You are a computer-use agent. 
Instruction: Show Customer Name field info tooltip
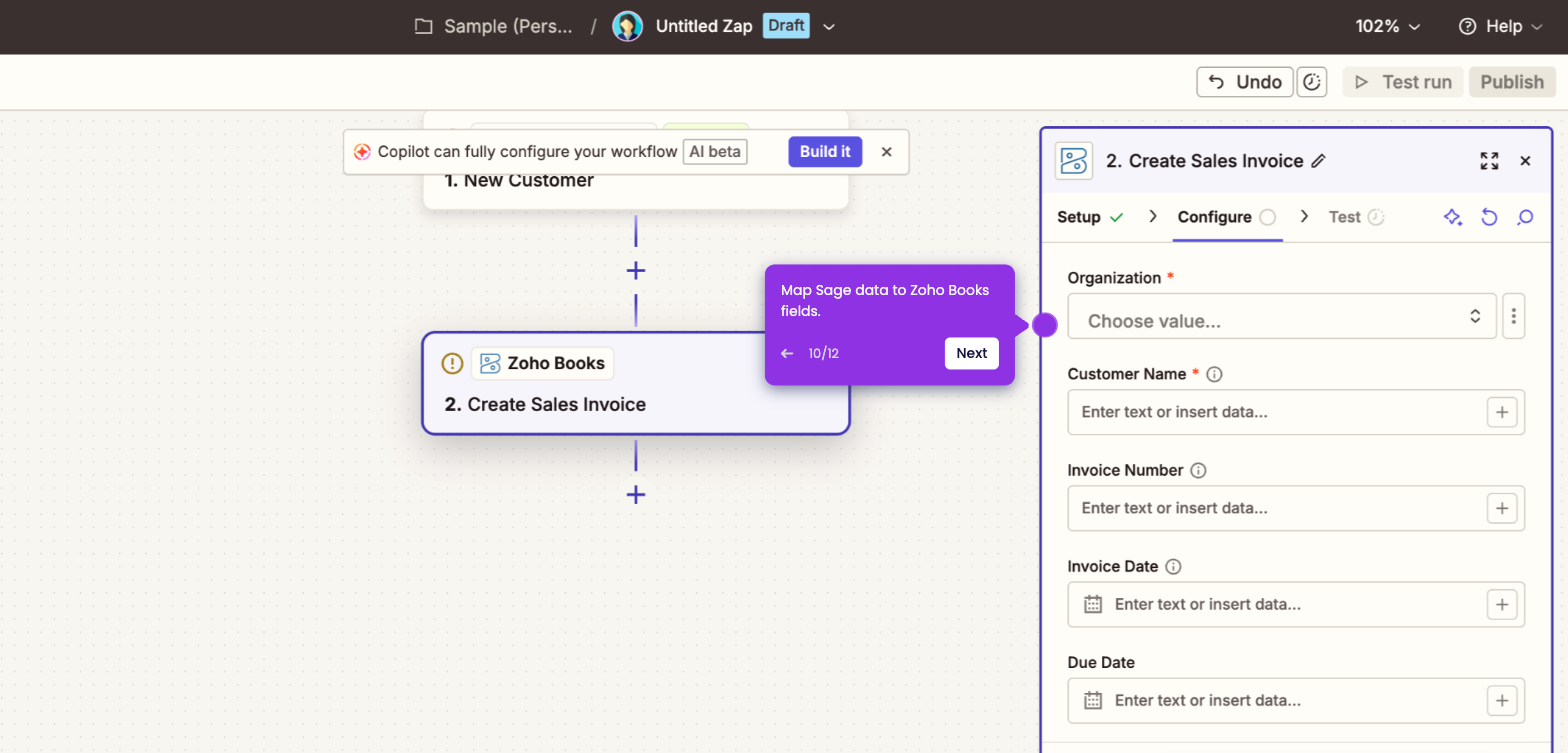(x=1215, y=375)
